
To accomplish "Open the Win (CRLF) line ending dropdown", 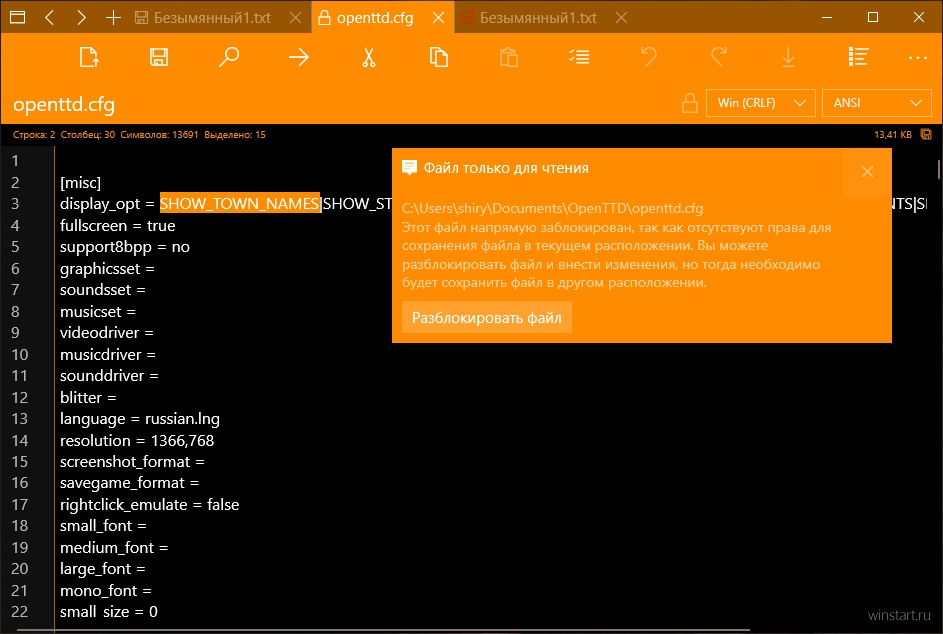I will [x=761, y=103].
